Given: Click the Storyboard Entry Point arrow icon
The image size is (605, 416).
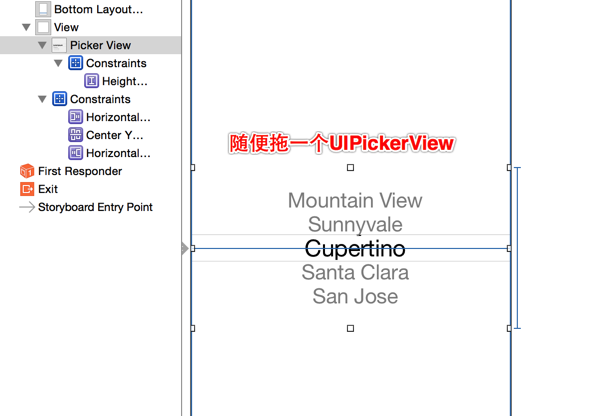Looking at the screenshot, I should pos(27,207).
